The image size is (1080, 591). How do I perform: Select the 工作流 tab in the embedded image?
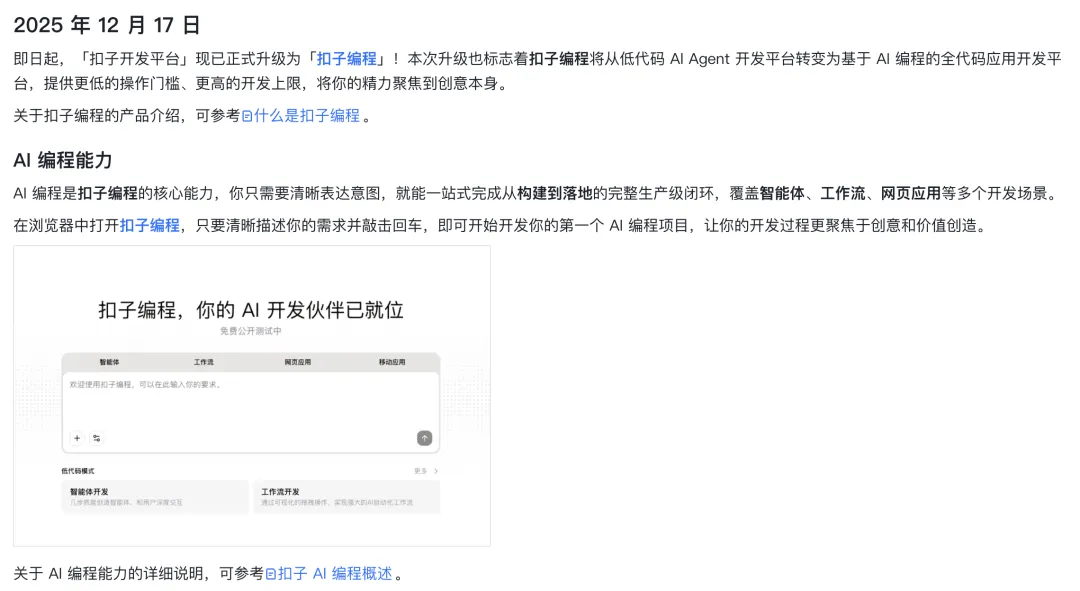(203, 362)
